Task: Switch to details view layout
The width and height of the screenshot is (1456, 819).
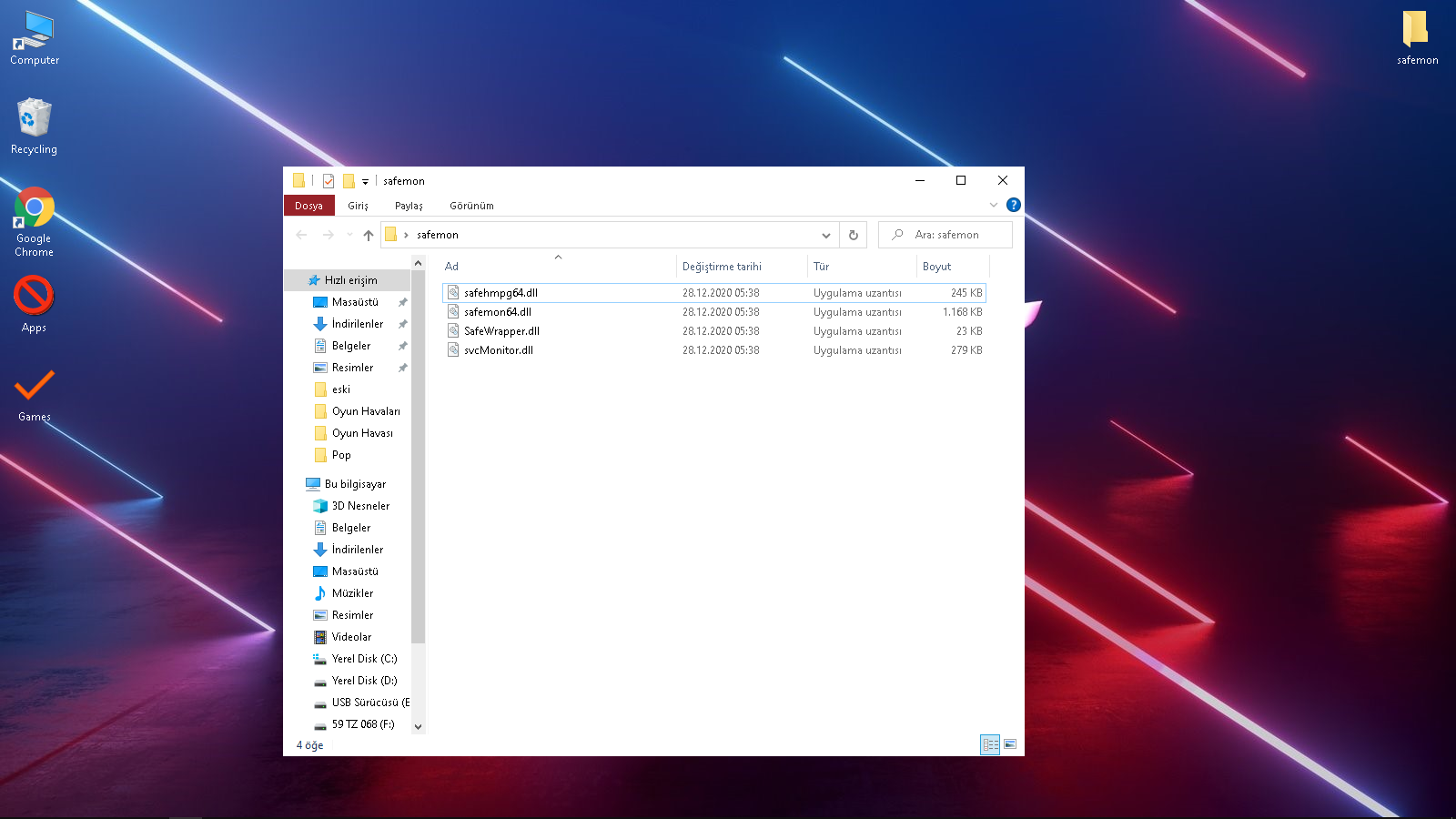Action: (990, 744)
